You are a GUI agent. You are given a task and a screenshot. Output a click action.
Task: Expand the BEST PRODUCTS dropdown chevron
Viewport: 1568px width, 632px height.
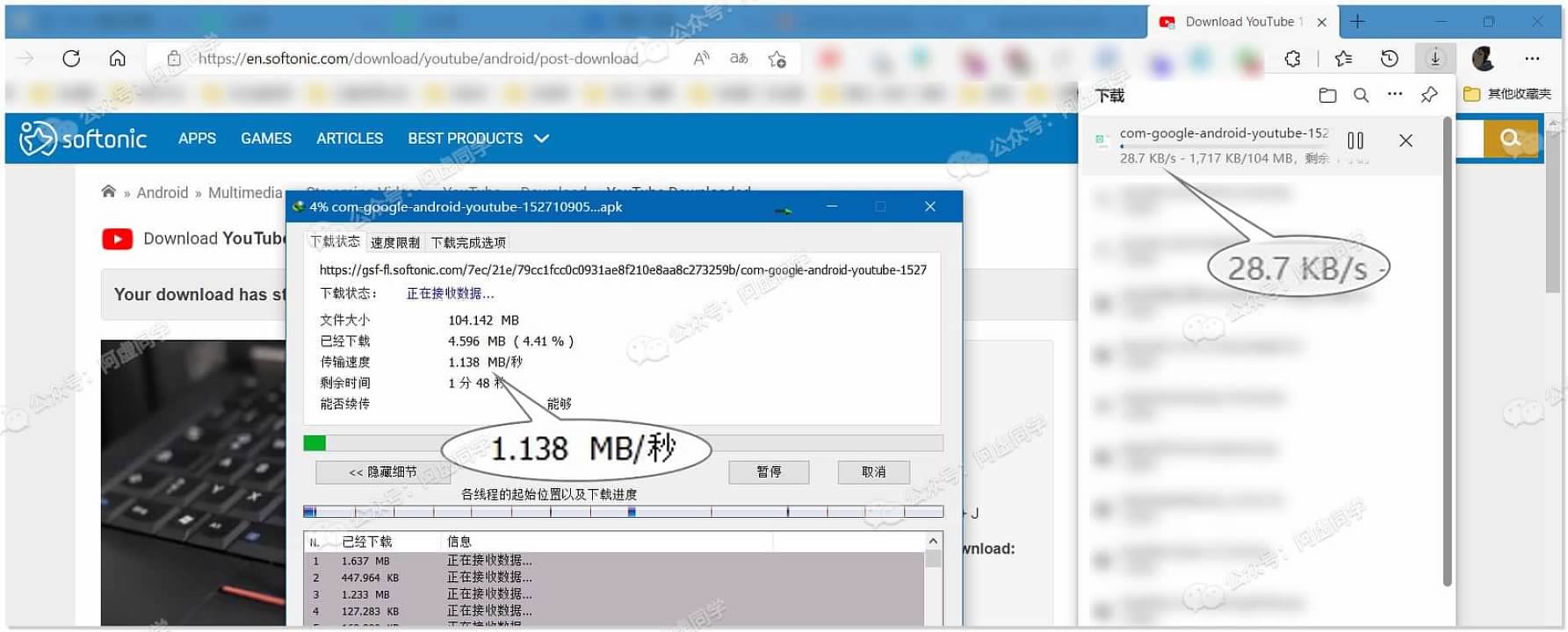click(542, 139)
